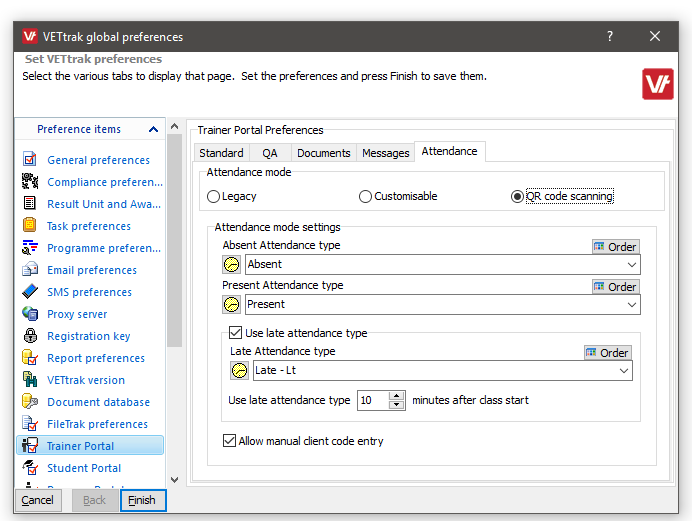The image size is (692, 521).
Task: Click the Email preferences envelope icon
Action: [x=29, y=270]
